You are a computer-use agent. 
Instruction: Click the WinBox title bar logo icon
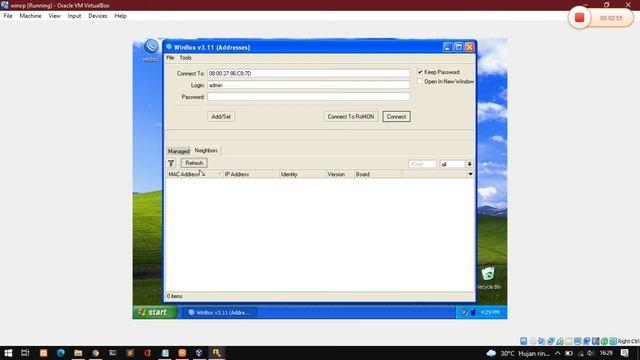pos(169,47)
